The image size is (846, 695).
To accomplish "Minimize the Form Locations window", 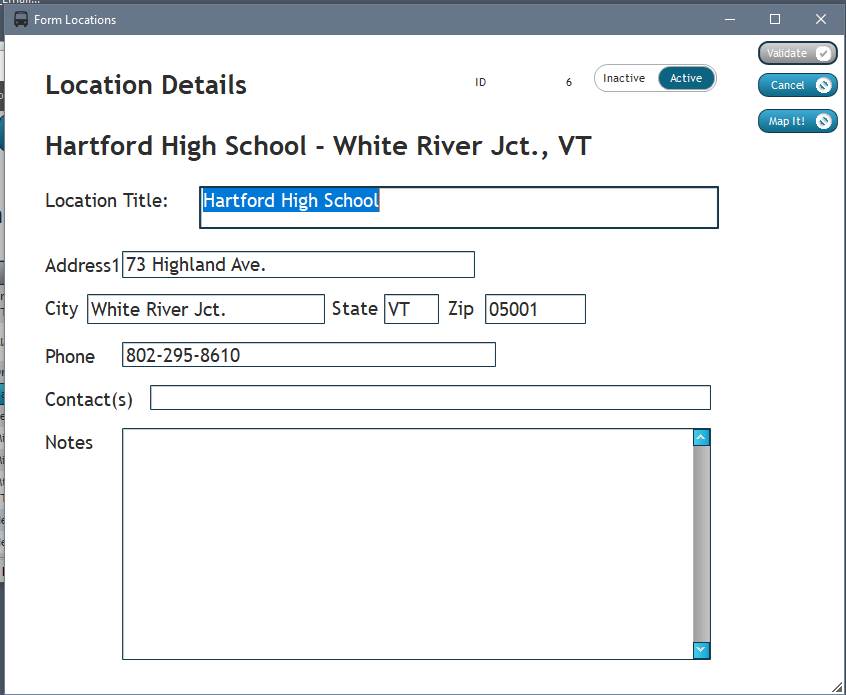I will [x=729, y=19].
